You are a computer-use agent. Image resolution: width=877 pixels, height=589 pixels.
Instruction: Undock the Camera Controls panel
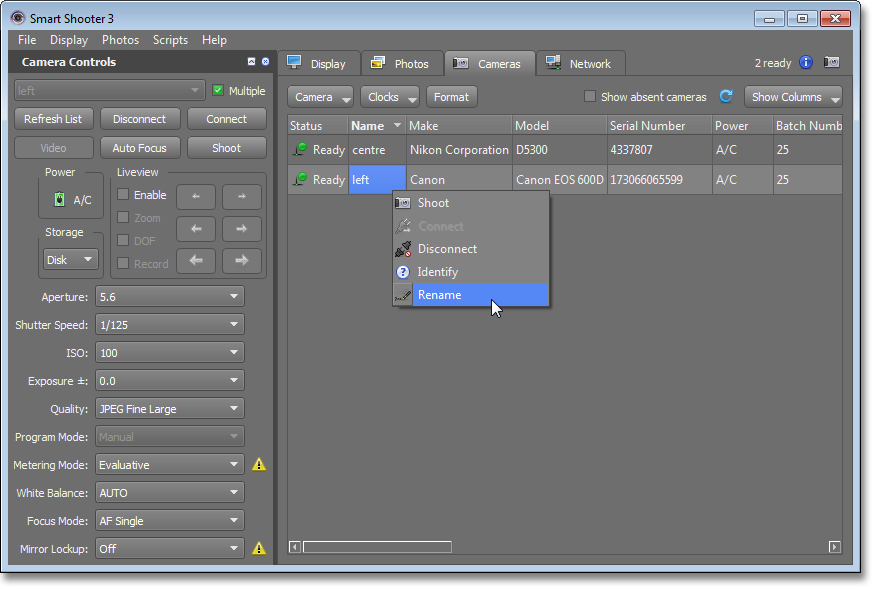pos(251,62)
